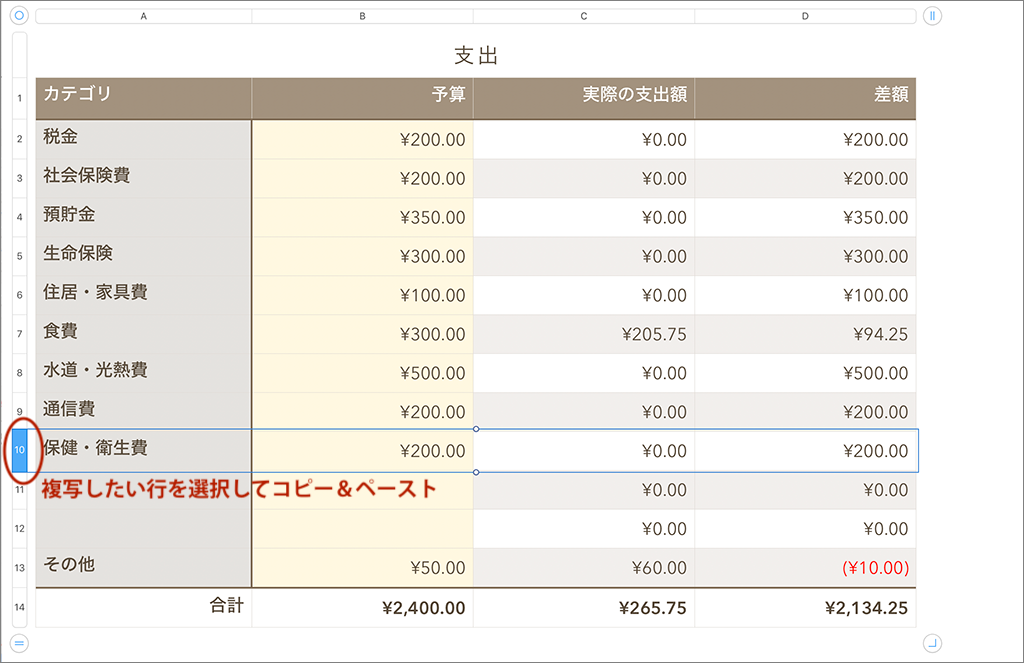Select the 保健・衛生費 category cell
The image size is (1024, 663).
point(144,450)
